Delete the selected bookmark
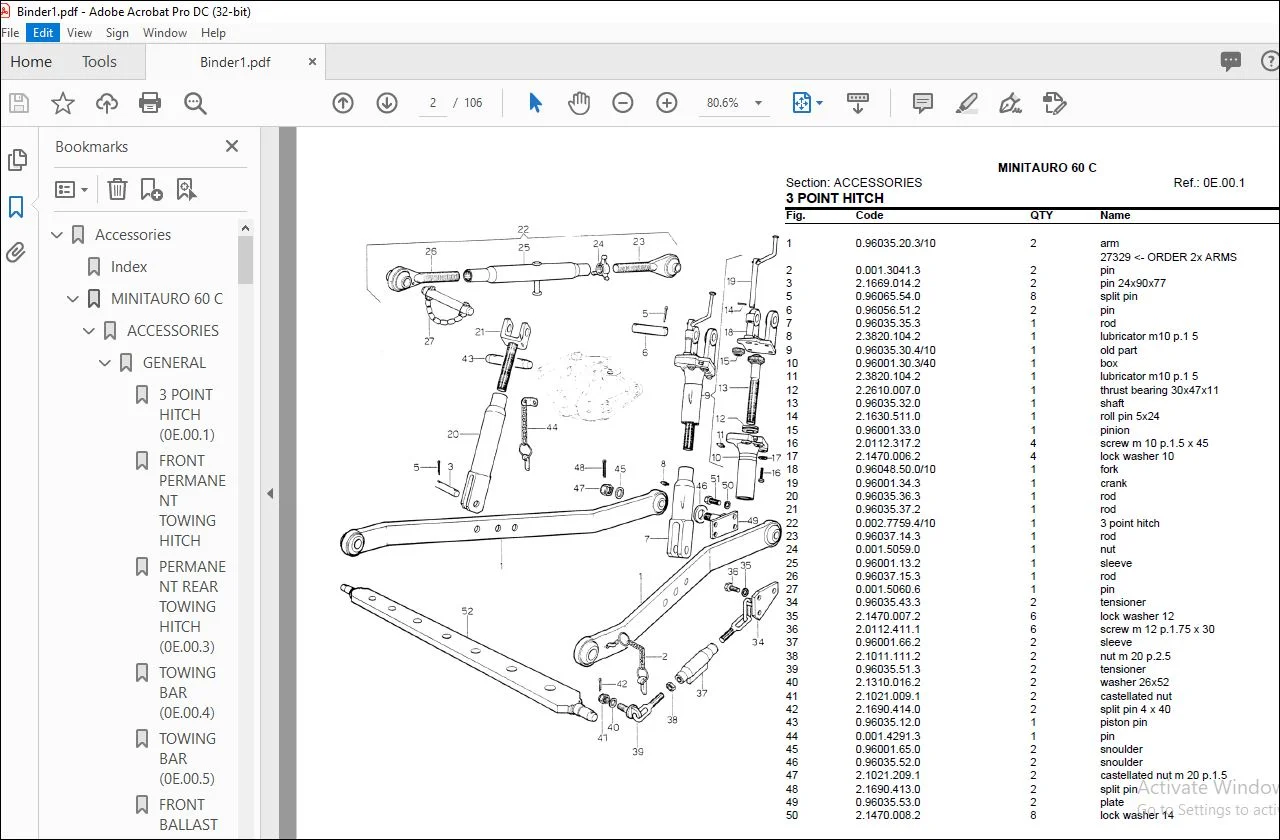 [117, 189]
